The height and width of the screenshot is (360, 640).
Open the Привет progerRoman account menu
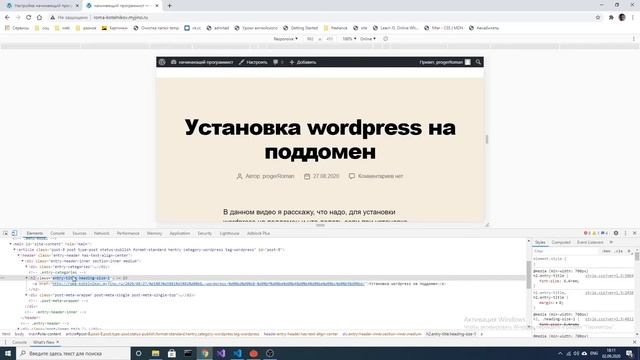(x=445, y=62)
